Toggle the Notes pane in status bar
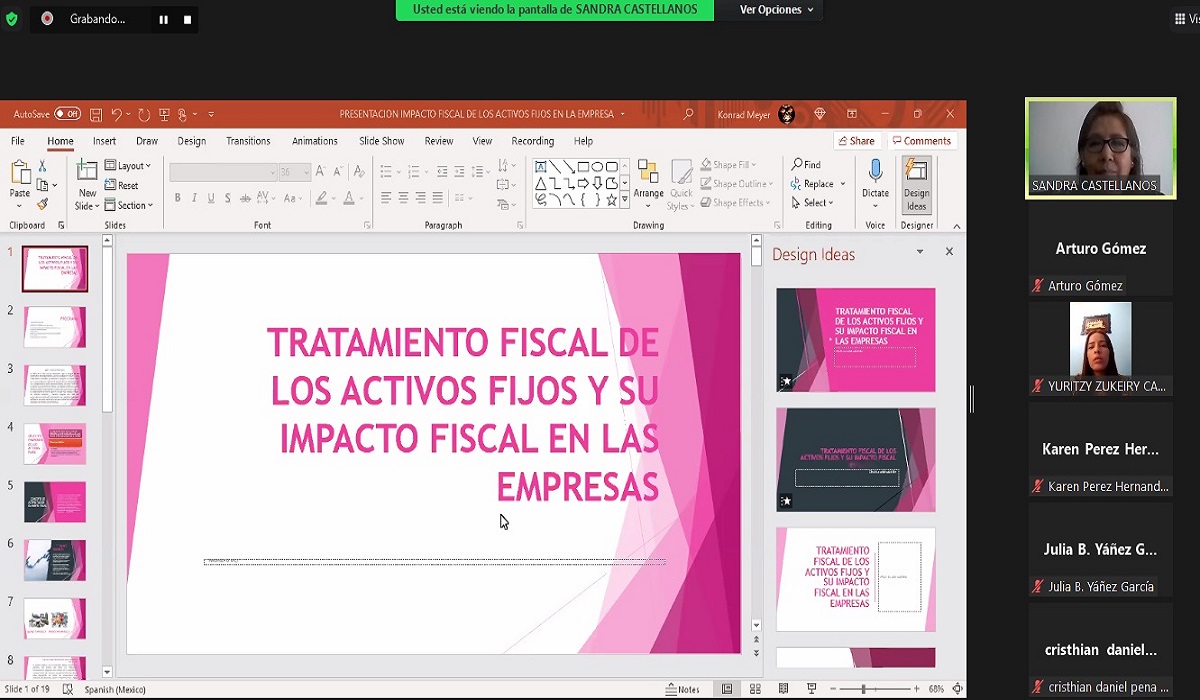The image size is (1200, 700). (682, 689)
